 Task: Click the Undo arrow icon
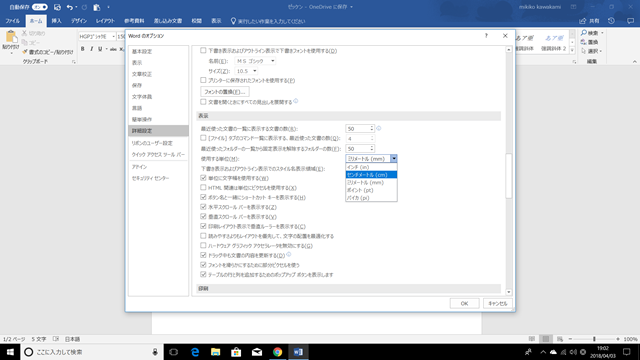tap(70, 7)
